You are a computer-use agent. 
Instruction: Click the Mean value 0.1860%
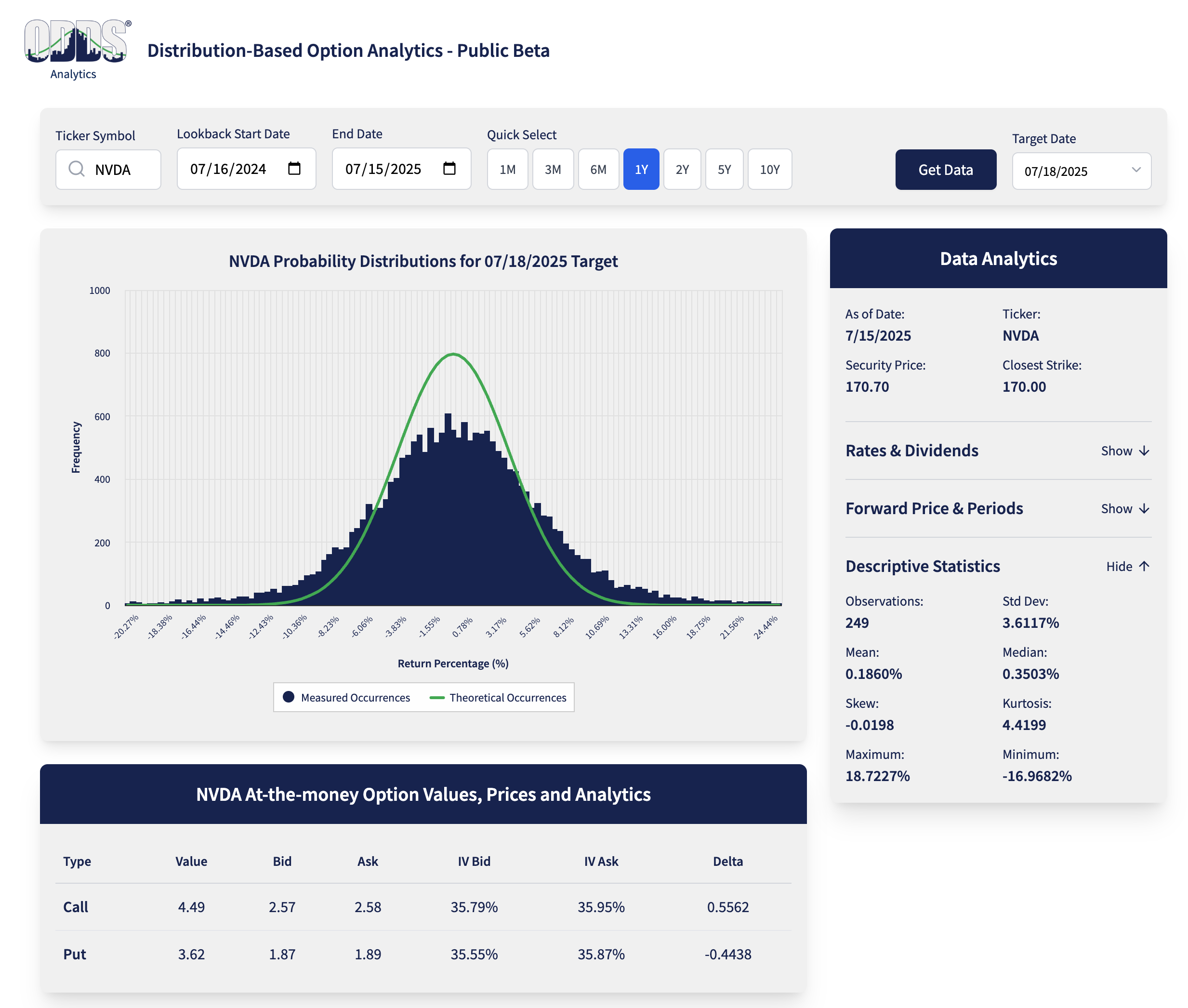[x=873, y=674]
